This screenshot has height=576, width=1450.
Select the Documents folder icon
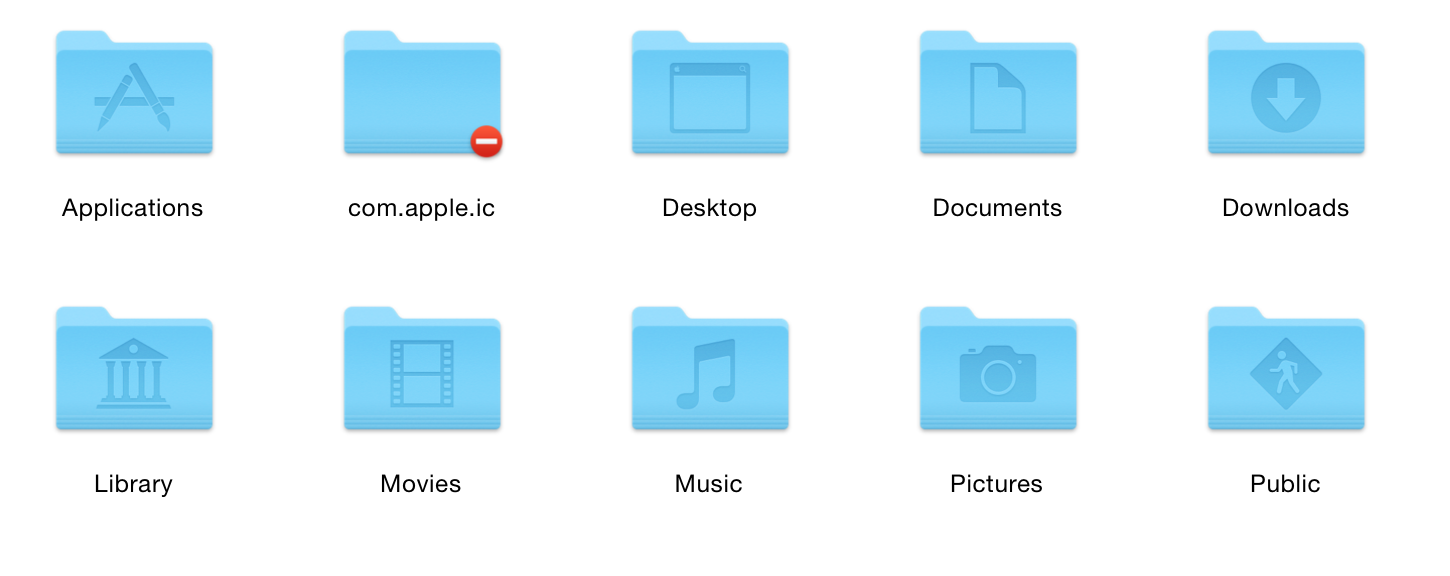[998, 93]
